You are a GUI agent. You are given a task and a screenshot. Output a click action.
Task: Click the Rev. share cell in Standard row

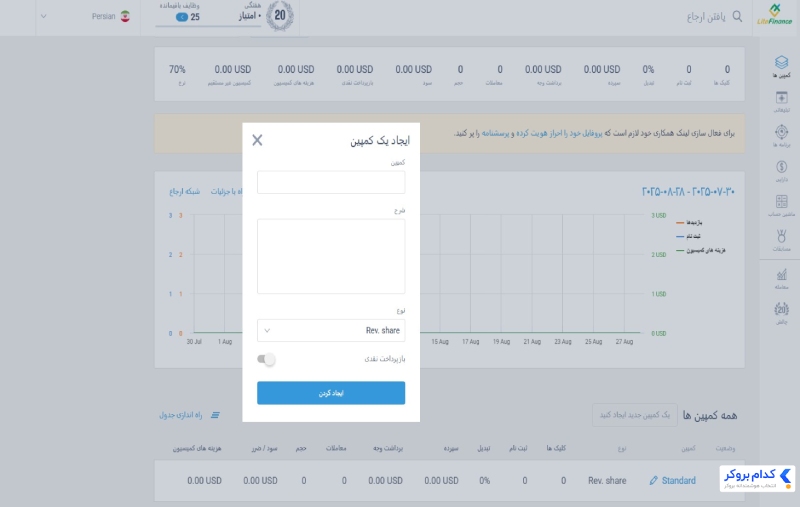tap(607, 480)
